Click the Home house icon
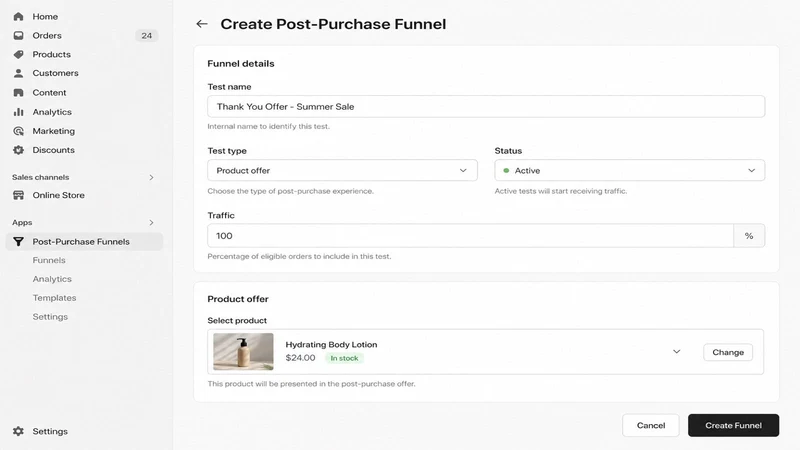The height and width of the screenshot is (450, 800). pyautogui.click(x=18, y=16)
